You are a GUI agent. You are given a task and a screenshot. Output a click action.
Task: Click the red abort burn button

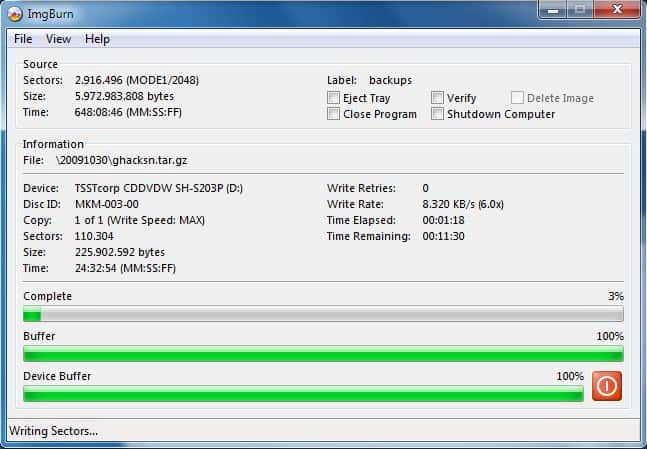pos(606,385)
